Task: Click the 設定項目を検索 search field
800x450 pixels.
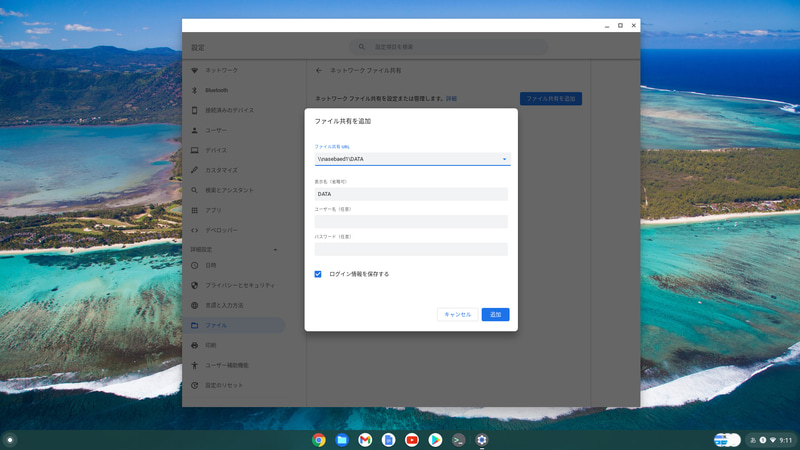Action: click(x=449, y=47)
